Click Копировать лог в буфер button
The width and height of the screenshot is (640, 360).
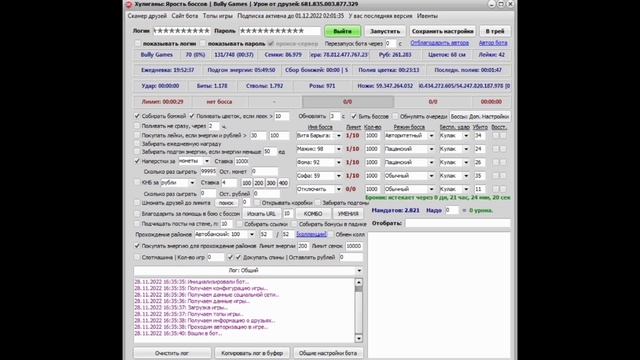click(252, 353)
